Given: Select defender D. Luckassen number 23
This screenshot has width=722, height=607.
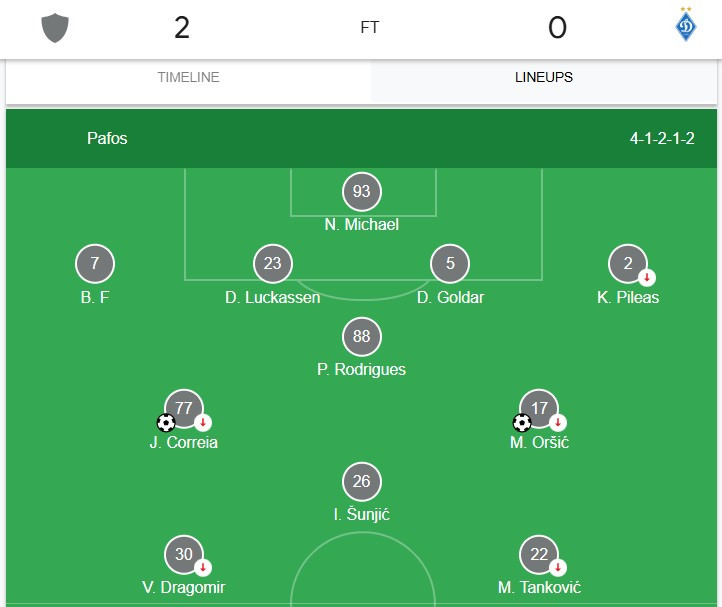Looking at the screenshot, I should [x=273, y=264].
